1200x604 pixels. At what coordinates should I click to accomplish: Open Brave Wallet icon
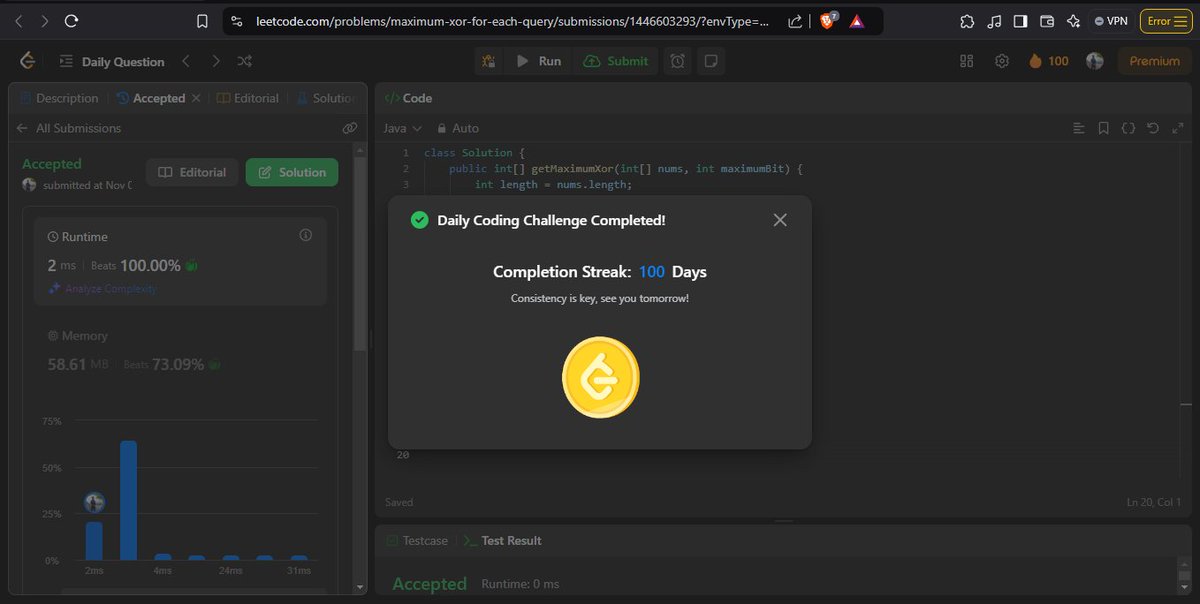[1047, 20]
